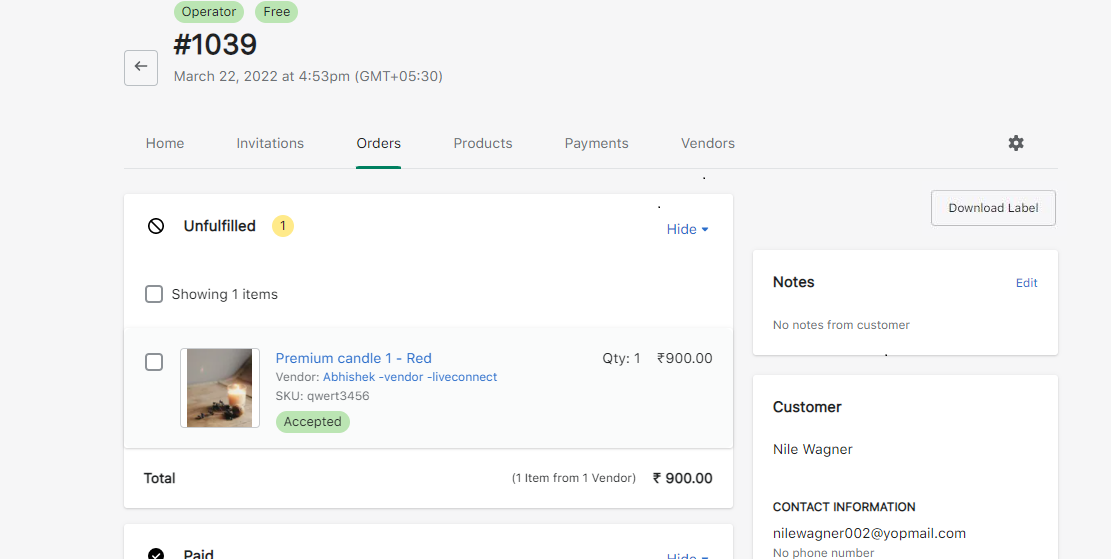Open the settings gear icon
The image size is (1111, 559).
click(1016, 143)
